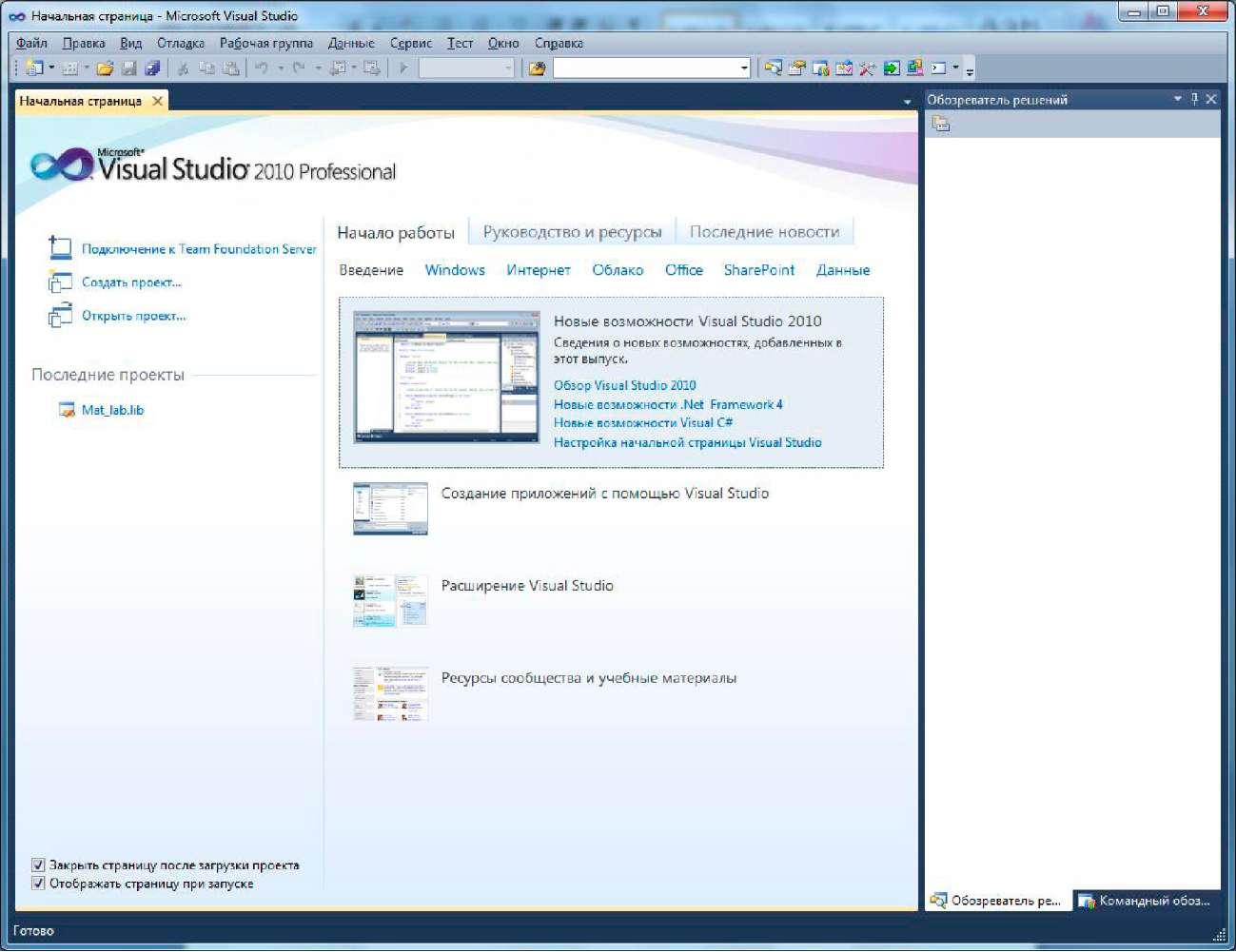Viewport: 1236px width, 952px height.
Task: Click the Solution Explorer properties toolbar icon
Action: [x=941, y=124]
